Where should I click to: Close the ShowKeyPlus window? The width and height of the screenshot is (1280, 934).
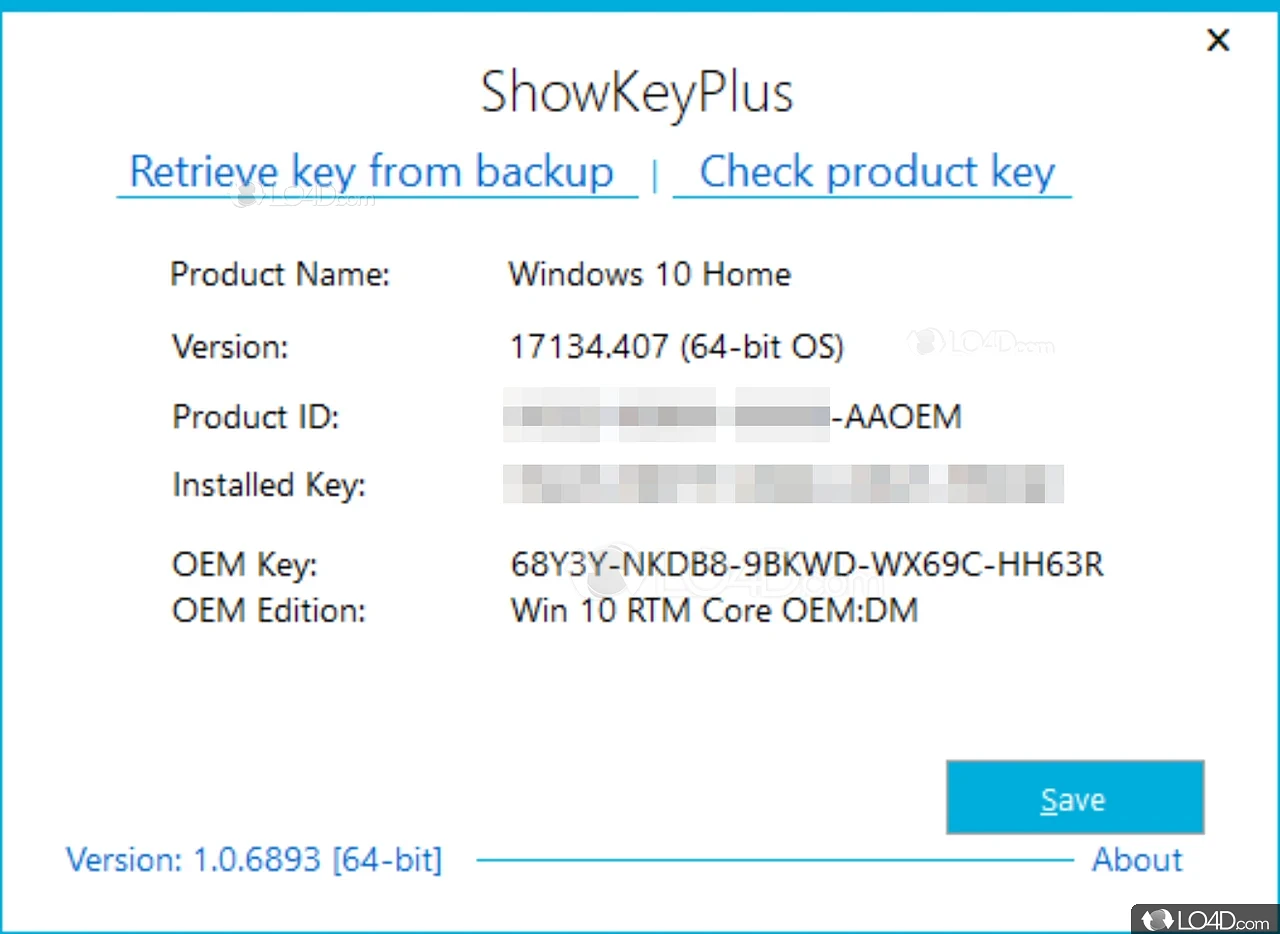1217,41
